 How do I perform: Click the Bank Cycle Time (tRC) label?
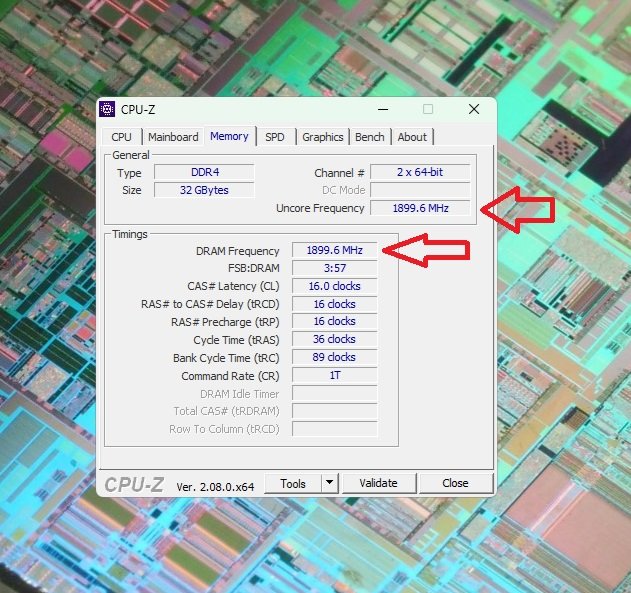tap(226, 358)
